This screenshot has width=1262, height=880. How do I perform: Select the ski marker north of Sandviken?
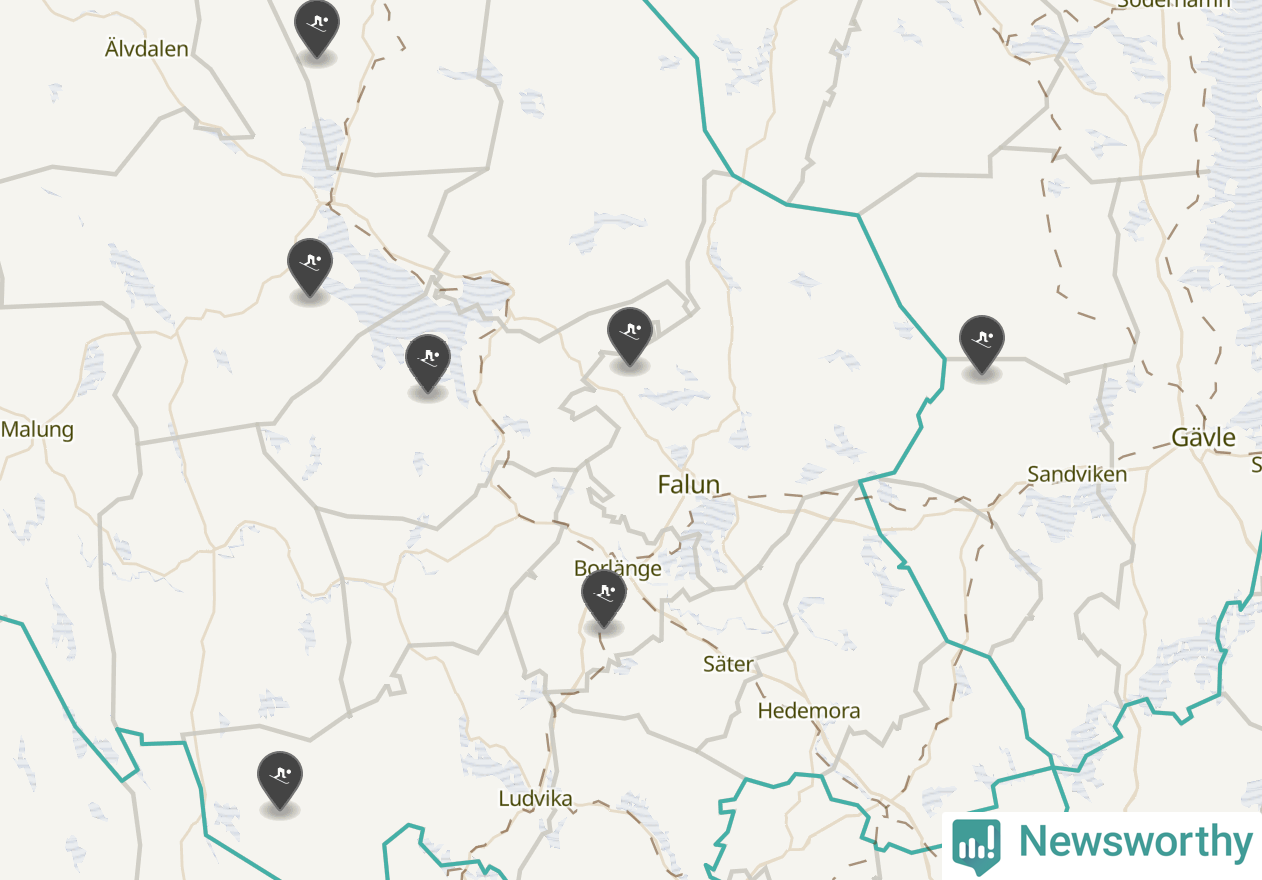click(982, 343)
